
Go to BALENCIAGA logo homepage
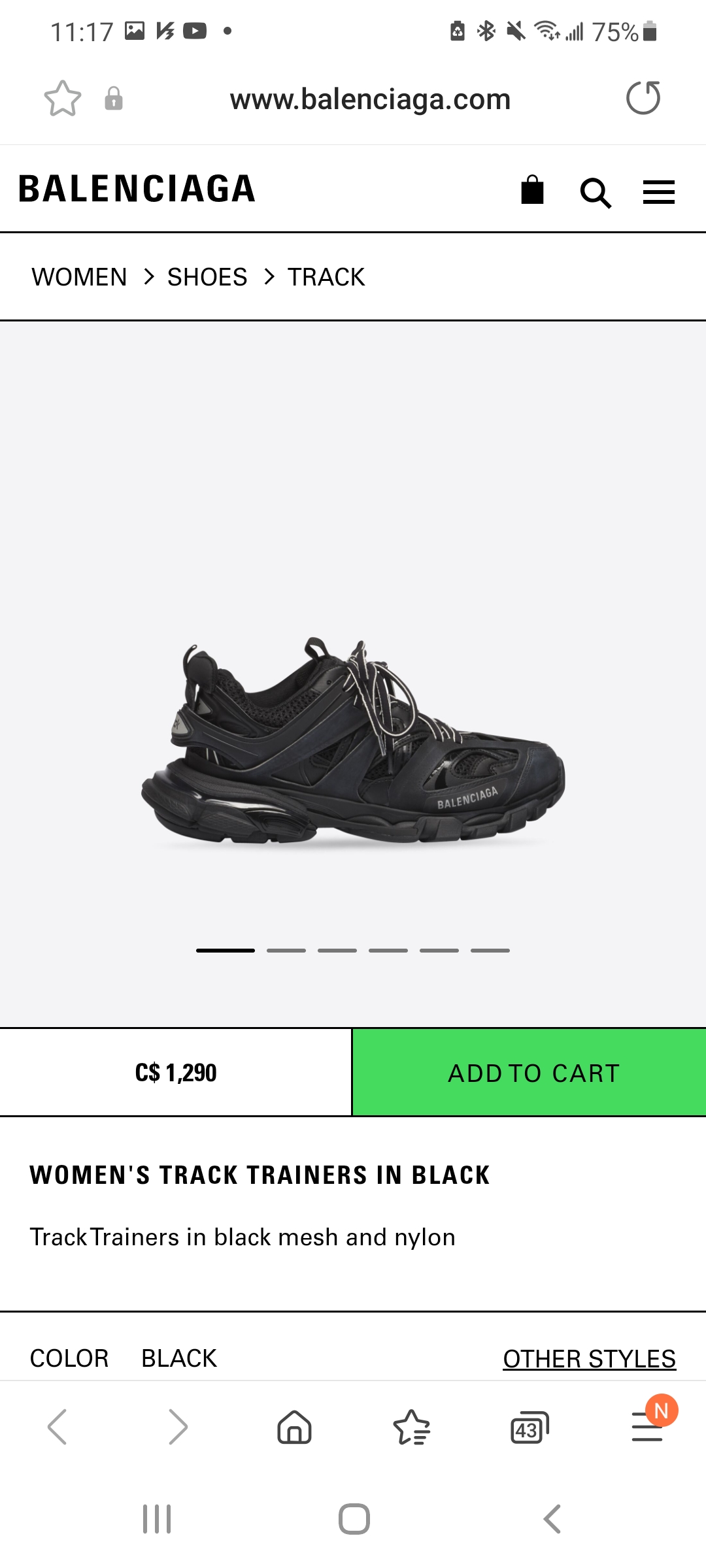point(137,189)
